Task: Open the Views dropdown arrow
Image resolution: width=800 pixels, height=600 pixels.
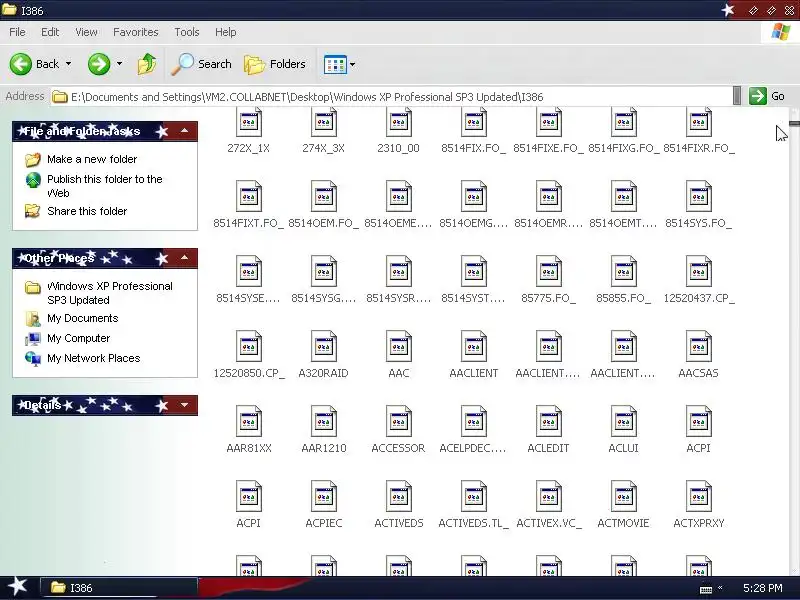Action: click(x=353, y=65)
